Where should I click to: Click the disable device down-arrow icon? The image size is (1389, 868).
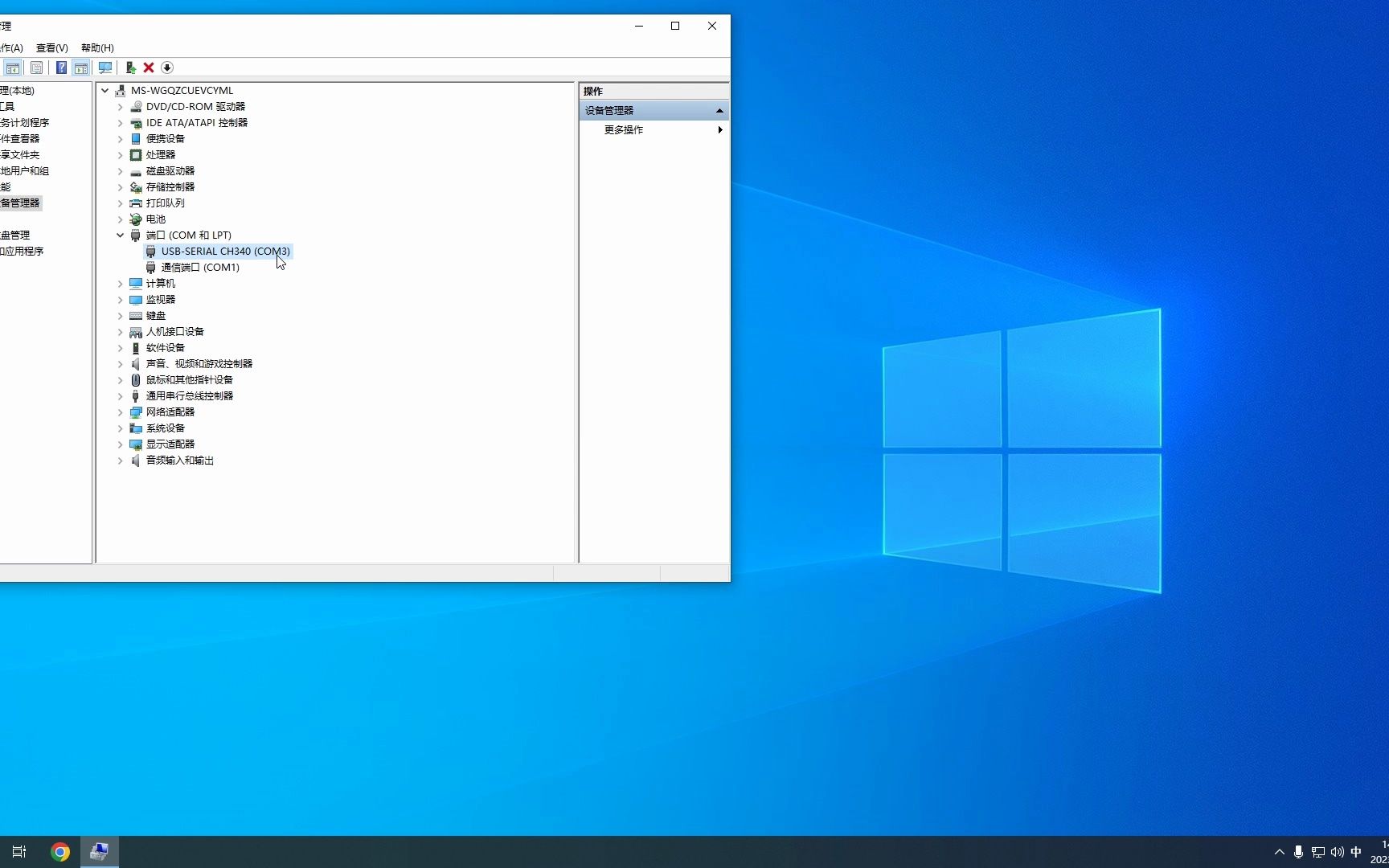(x=167, y=68)
